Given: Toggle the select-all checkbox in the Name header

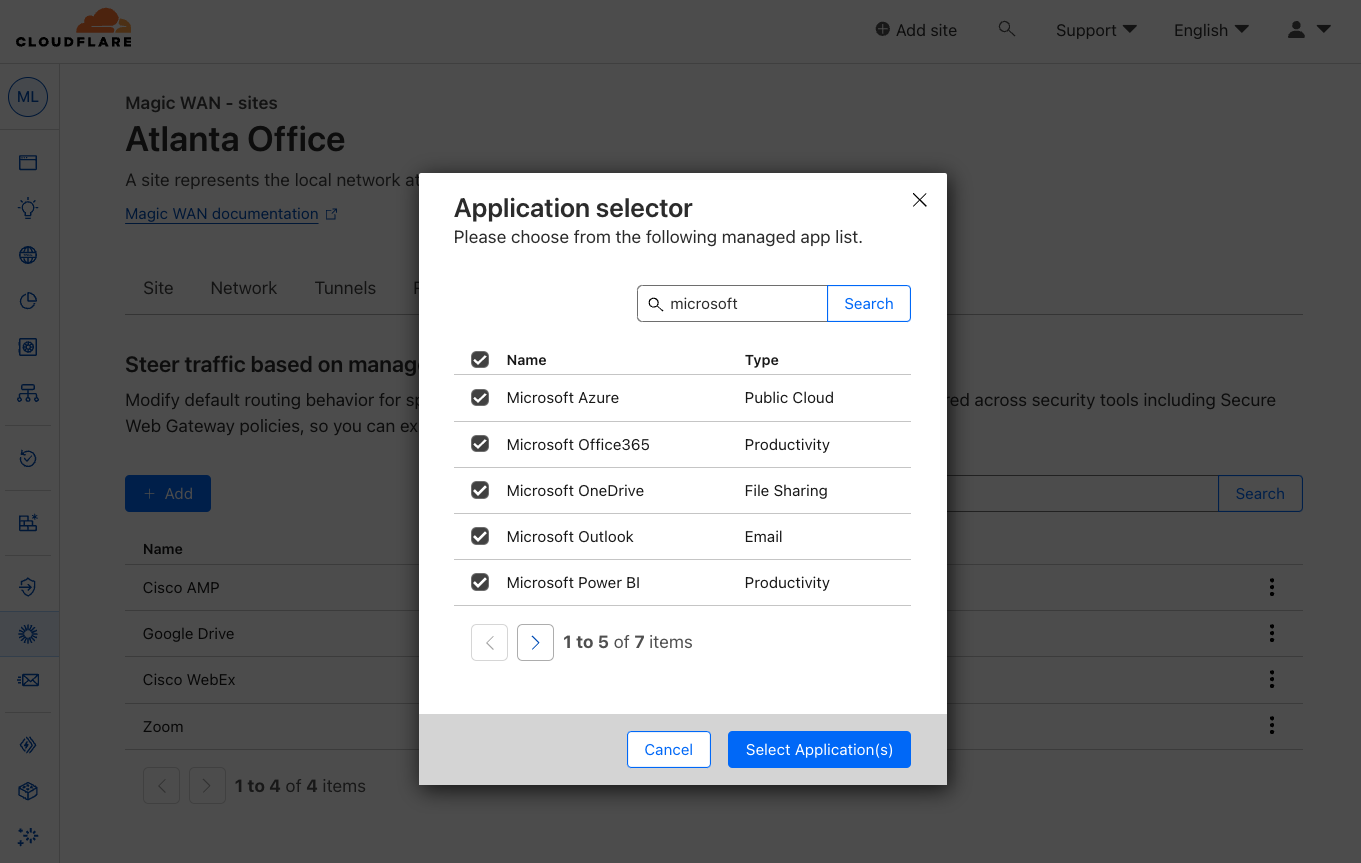Looking at the screenshot, I should click(480, 359).
